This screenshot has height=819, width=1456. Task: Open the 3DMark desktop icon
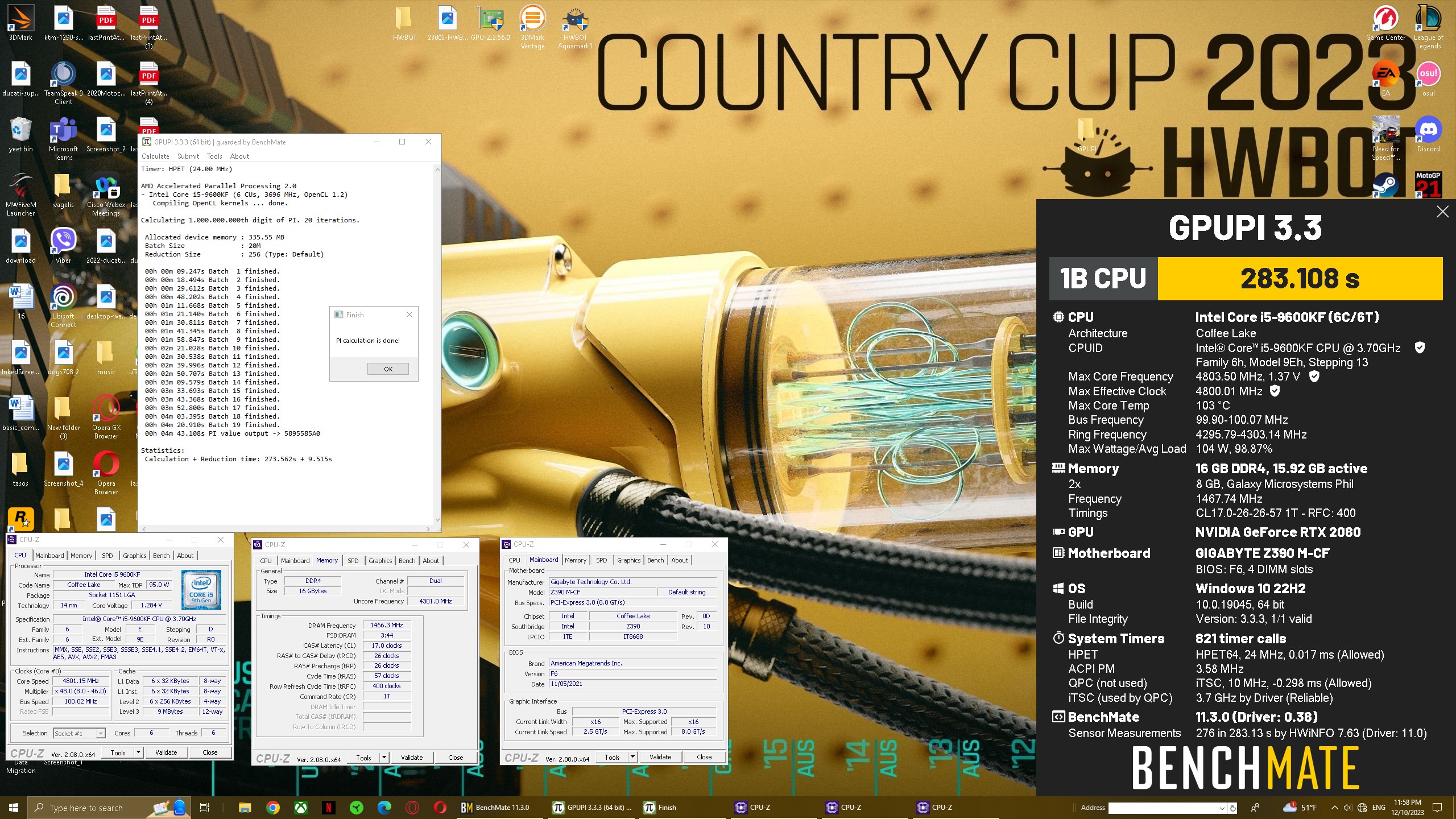click(20, 23)
